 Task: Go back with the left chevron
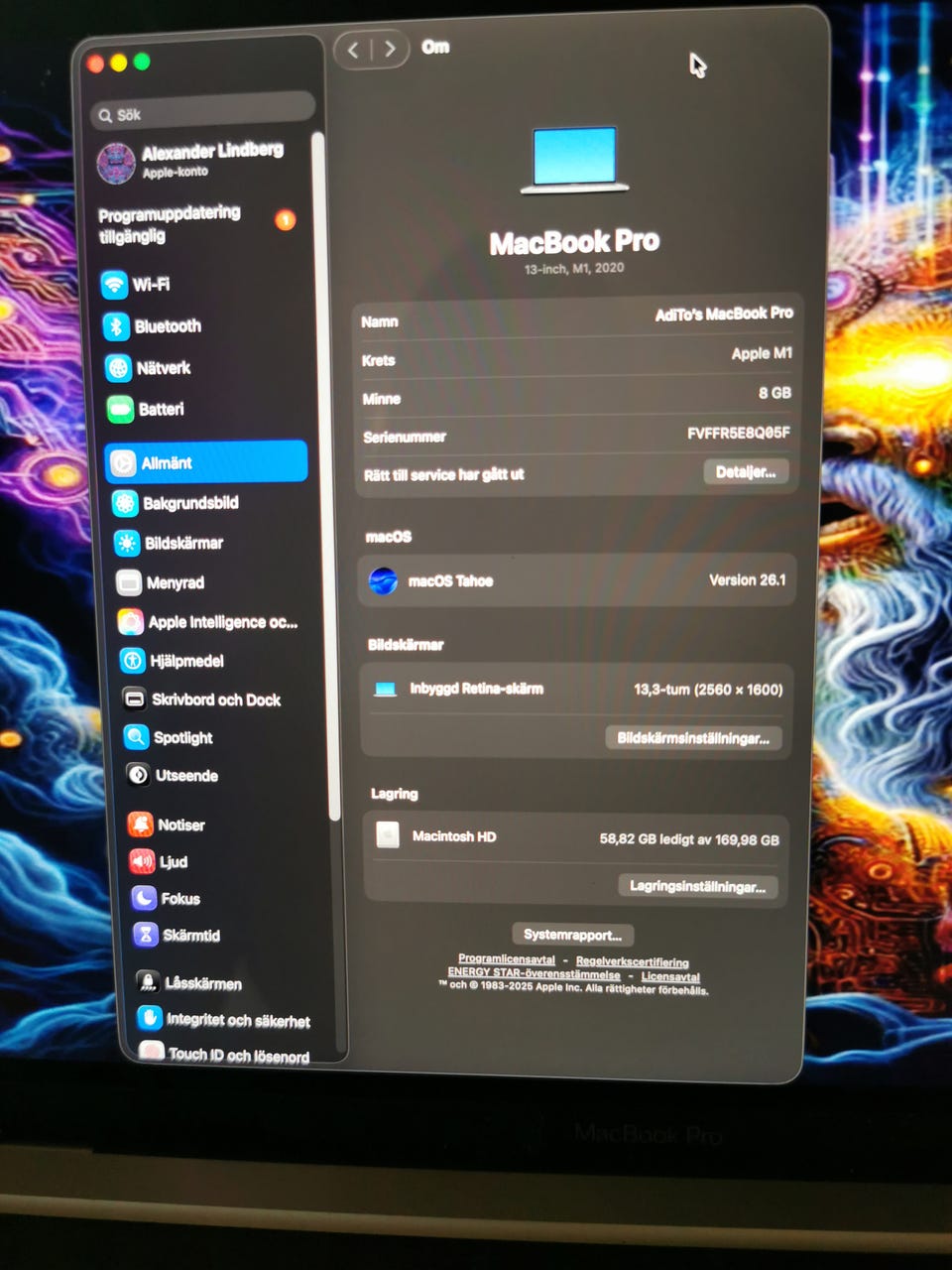click(353, 49)
